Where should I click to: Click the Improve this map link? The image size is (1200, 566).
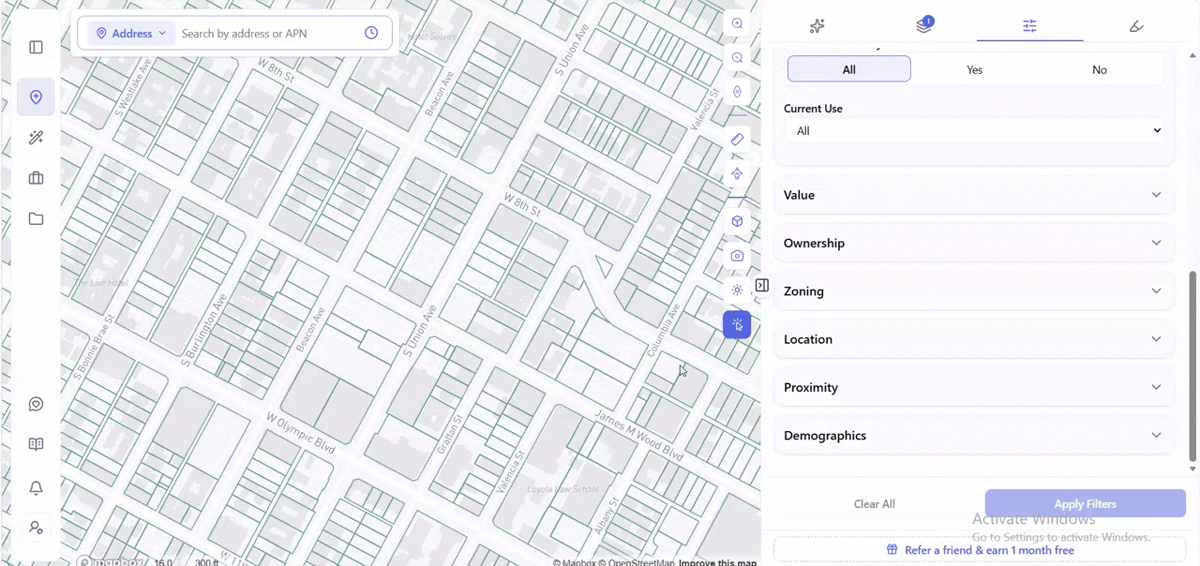pyautogui.click(x=717, y=562)
